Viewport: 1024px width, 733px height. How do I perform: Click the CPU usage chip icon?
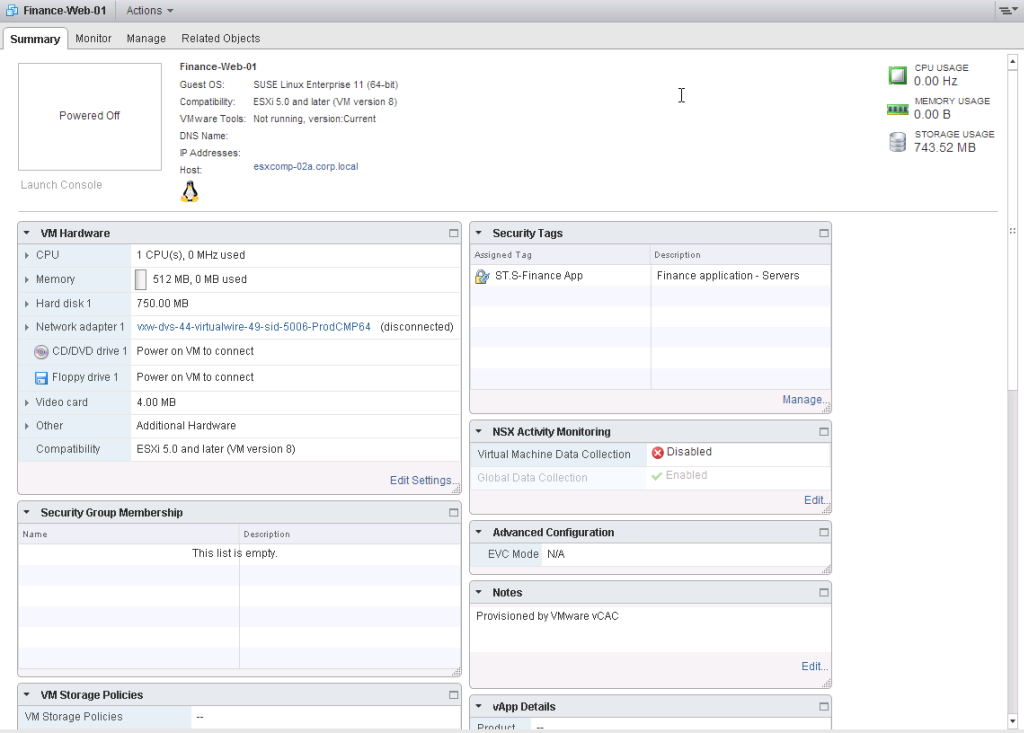(897, 75)
